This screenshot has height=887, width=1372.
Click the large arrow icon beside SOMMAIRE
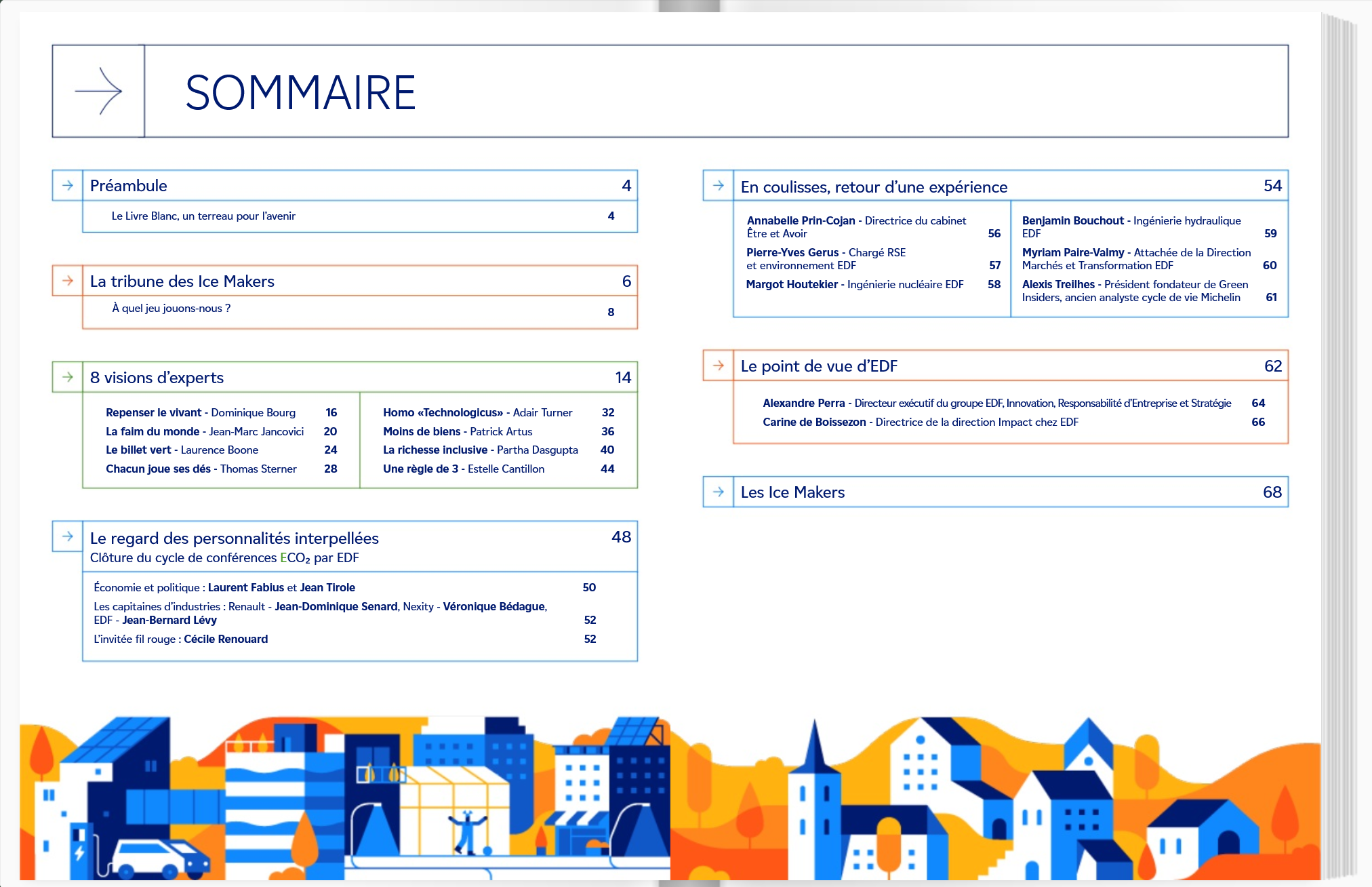point(98,91)
